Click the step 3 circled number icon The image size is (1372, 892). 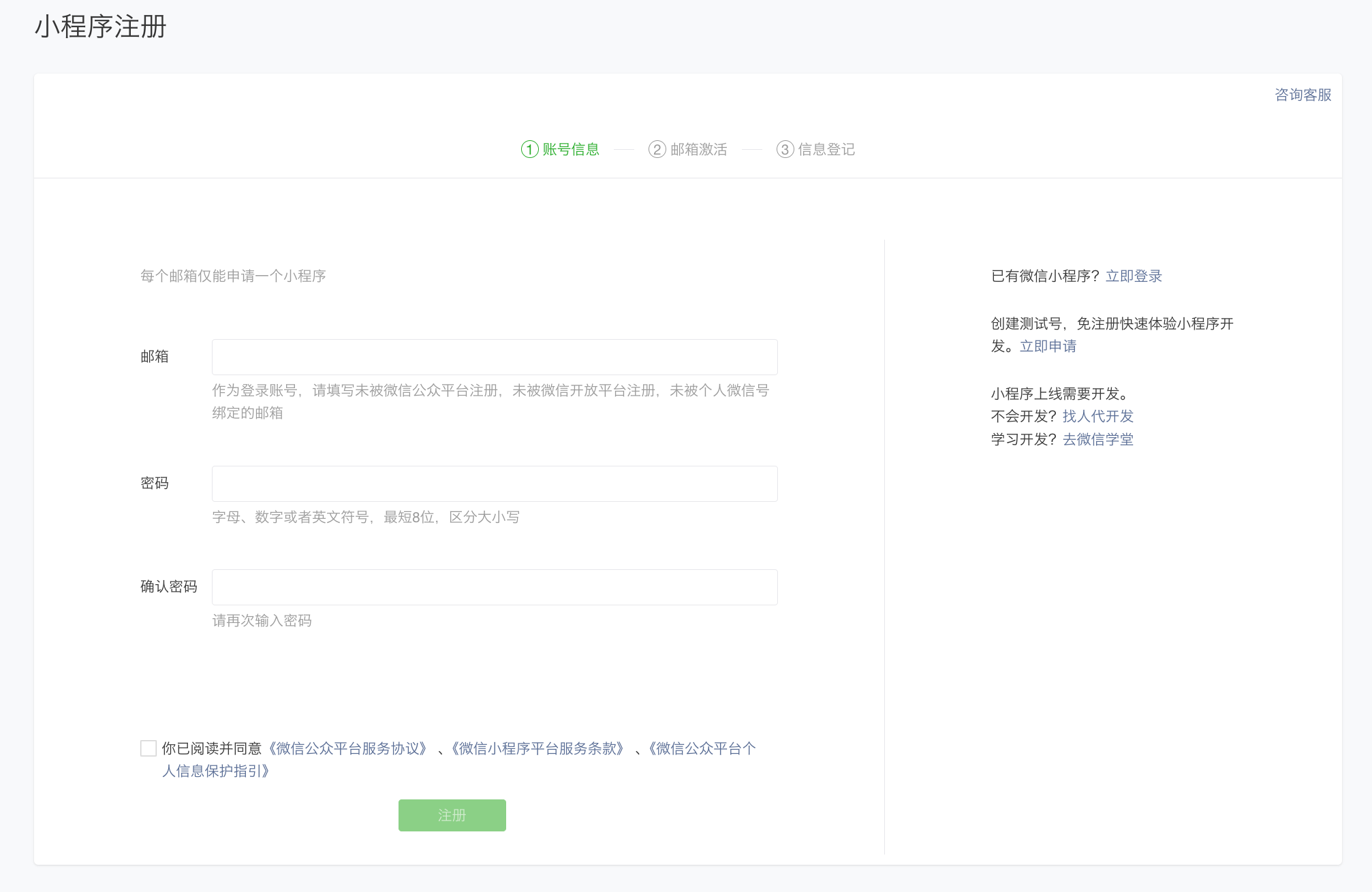tap(785, 149)
